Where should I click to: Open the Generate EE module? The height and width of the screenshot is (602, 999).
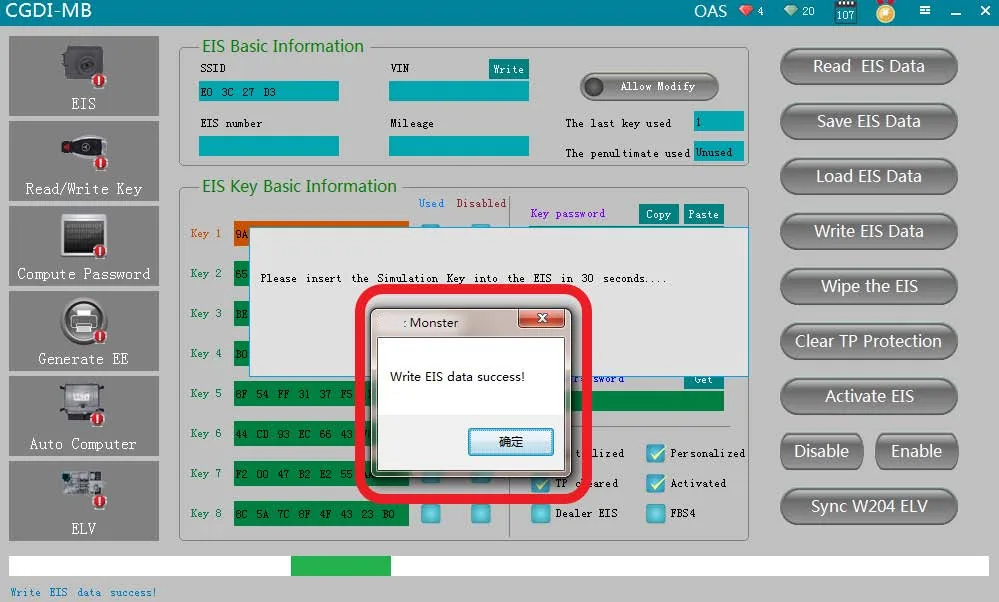83,331
